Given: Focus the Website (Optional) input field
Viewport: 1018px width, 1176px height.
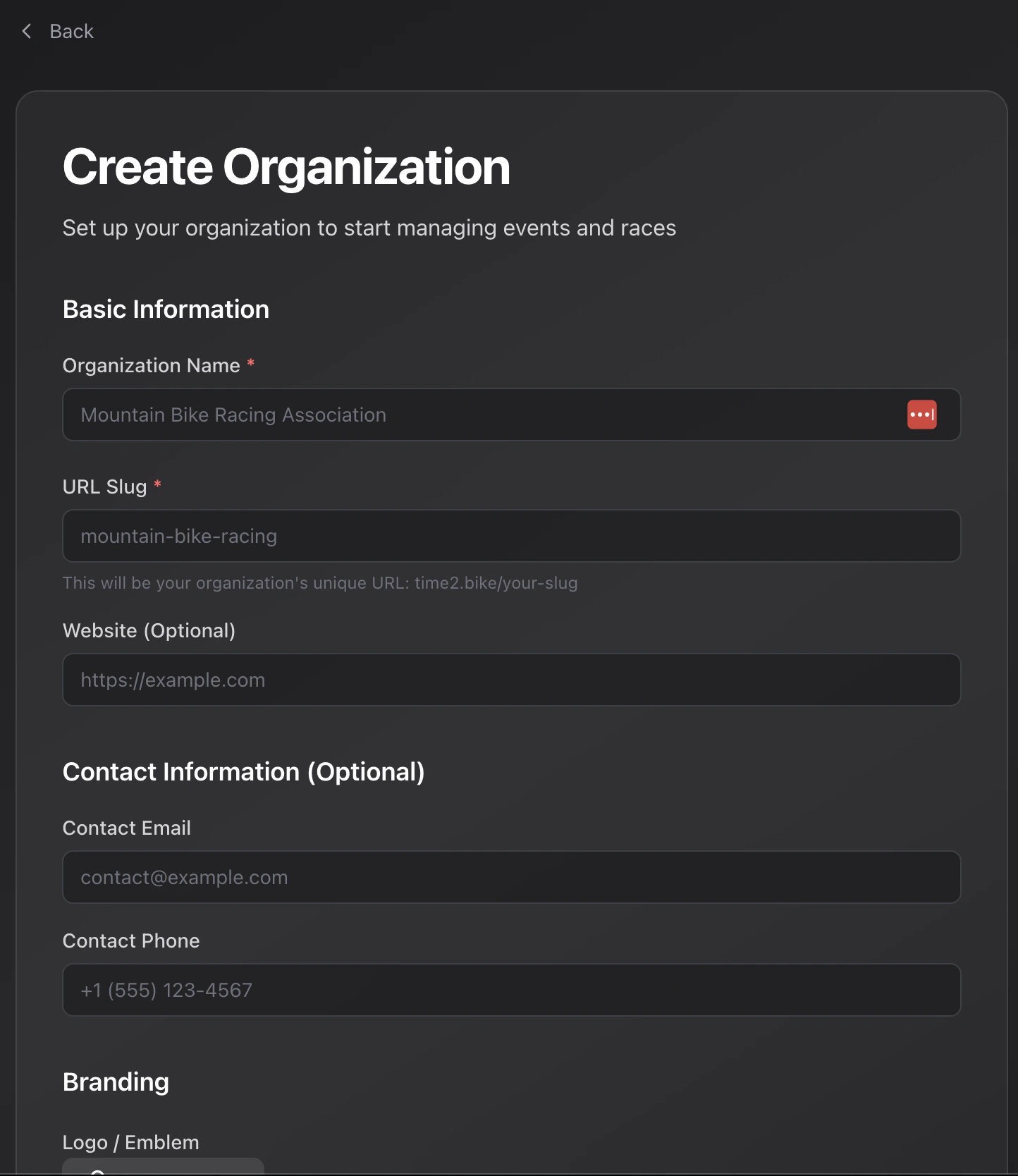Looking at the screenshot, I should (511, 680).
